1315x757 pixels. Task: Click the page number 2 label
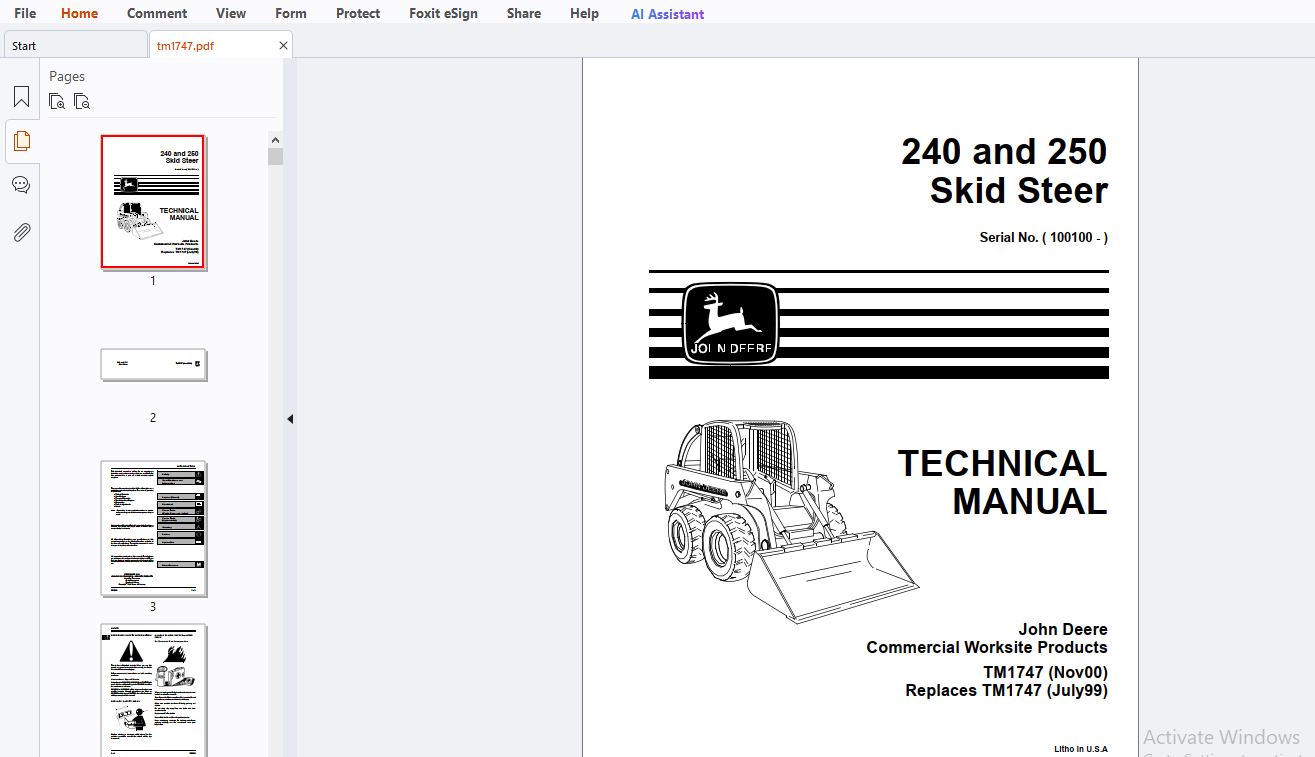coord(153,418)
